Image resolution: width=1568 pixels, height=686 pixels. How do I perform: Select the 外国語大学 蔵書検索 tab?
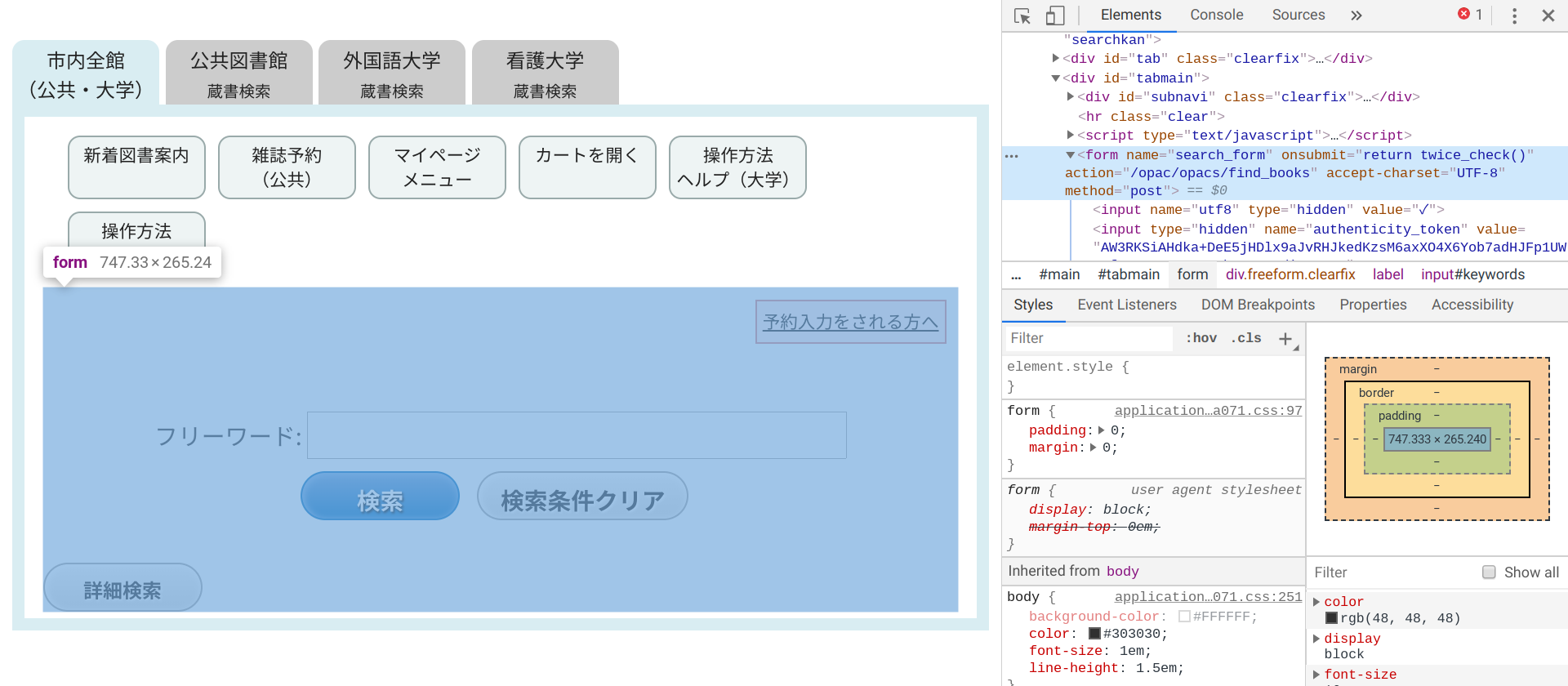pyautogui.click(x=392, y=73)
